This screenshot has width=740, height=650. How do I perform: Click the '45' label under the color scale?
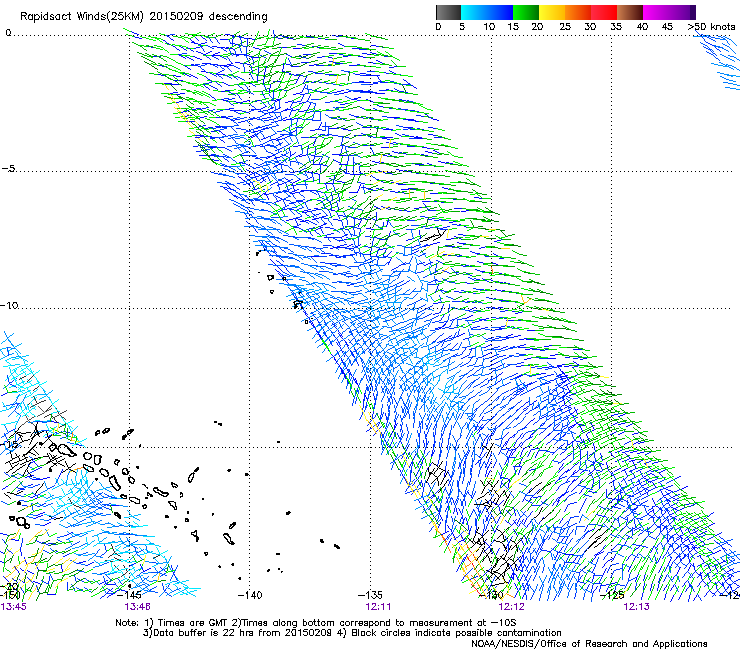[667, 27]
